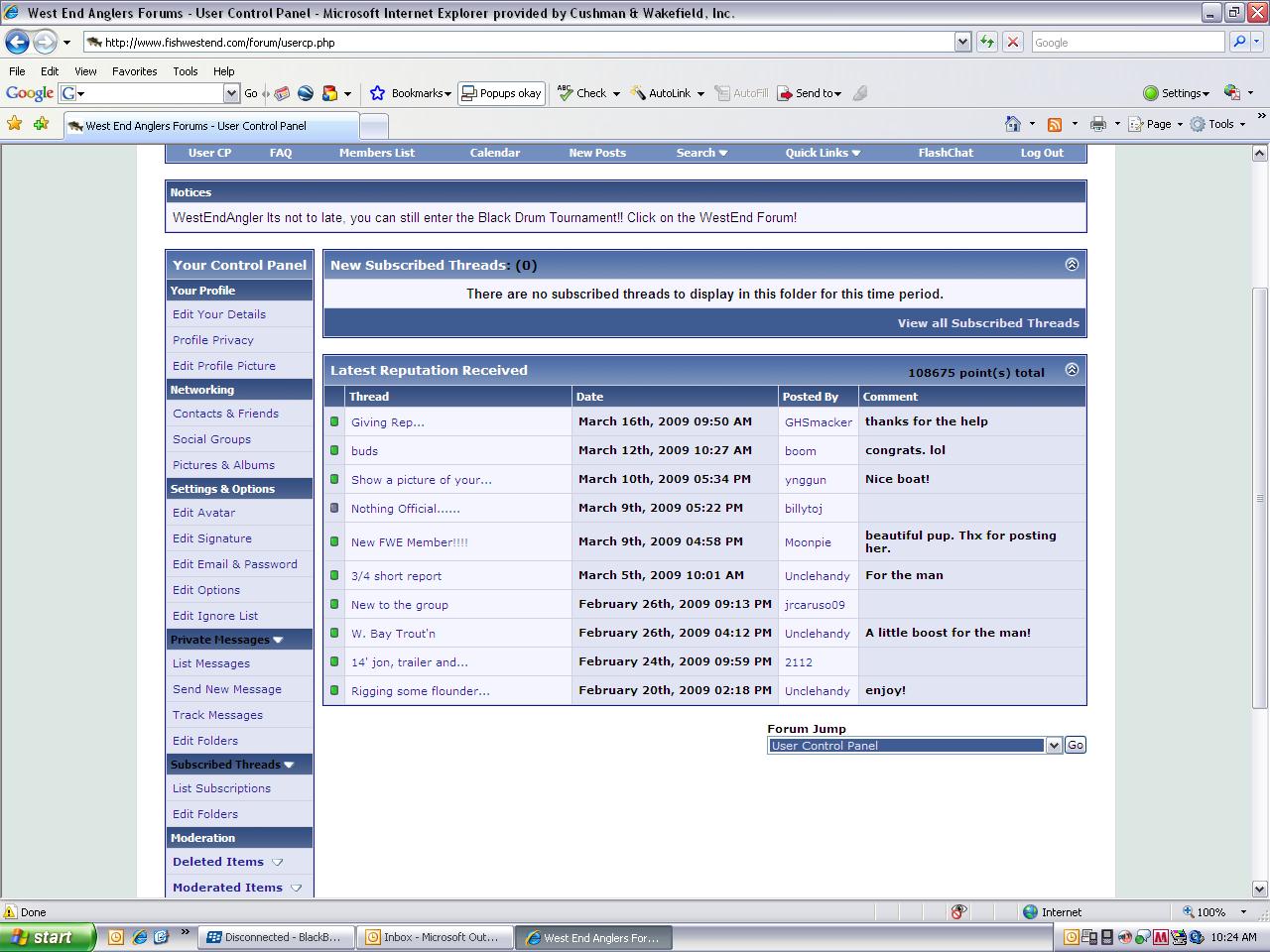
Task: Click the Home icon in command bar
Action: tap(1013, 124)
